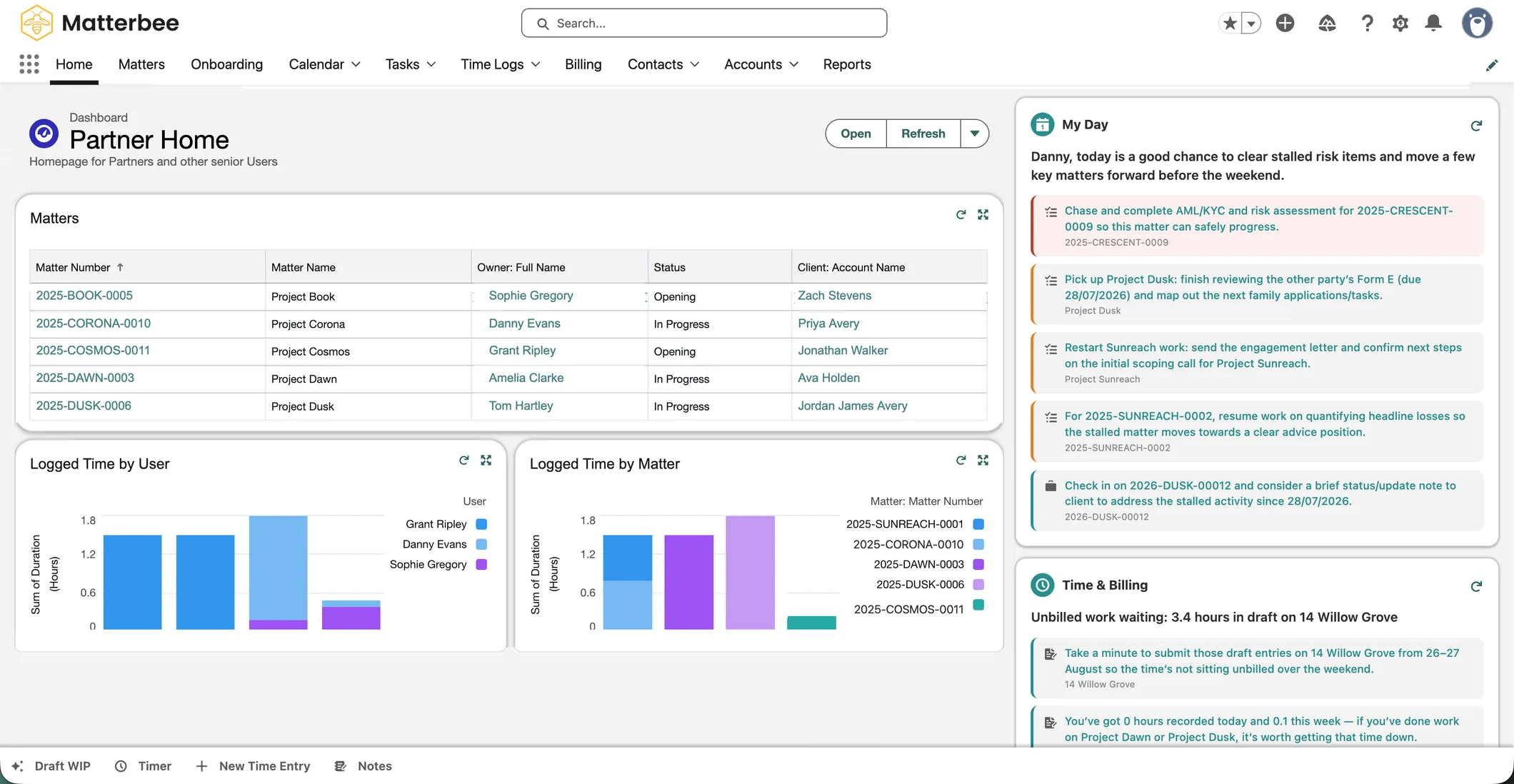
Task: Click the edit page pencil icon
Action: click(x=1492, y=65)
